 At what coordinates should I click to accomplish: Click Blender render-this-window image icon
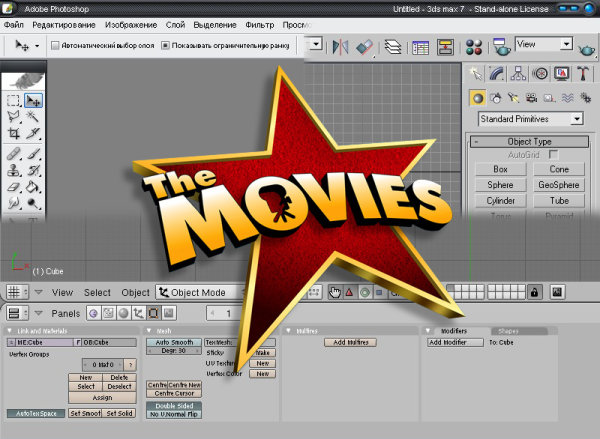557,292
